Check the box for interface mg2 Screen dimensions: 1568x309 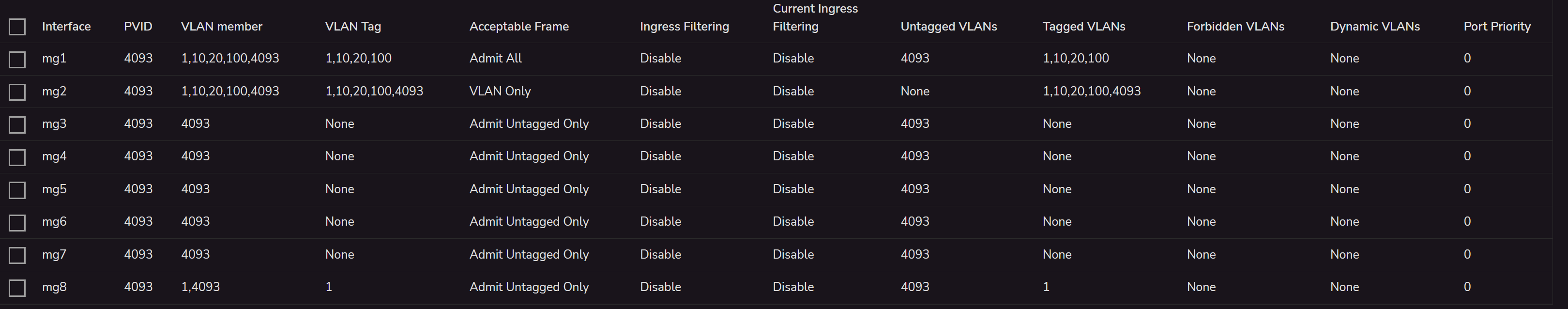(17, 92)
